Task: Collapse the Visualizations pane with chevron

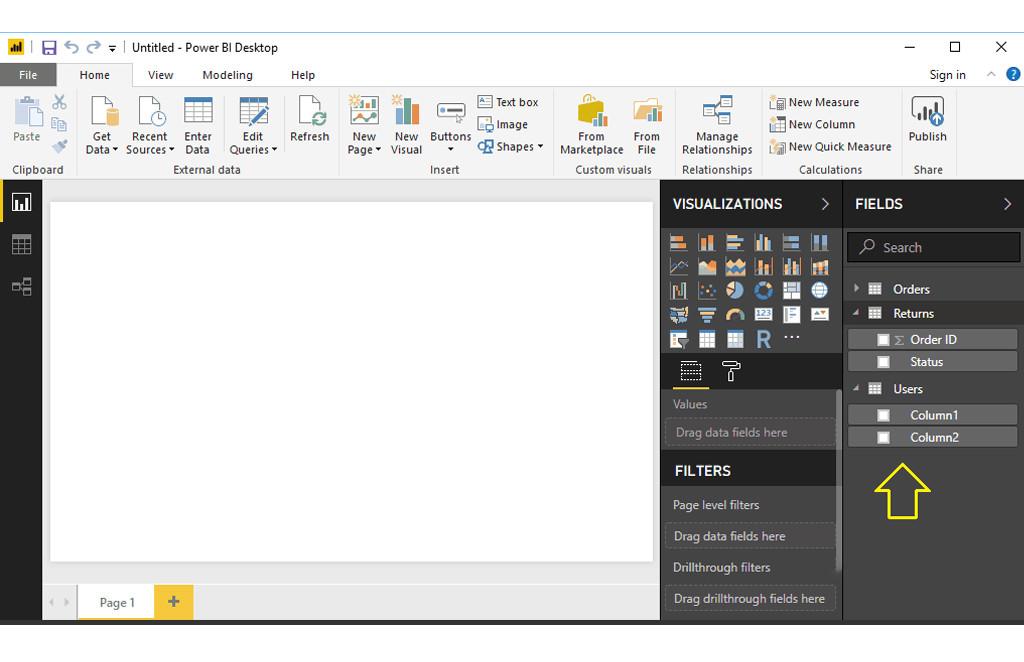Action: [825, 204]
